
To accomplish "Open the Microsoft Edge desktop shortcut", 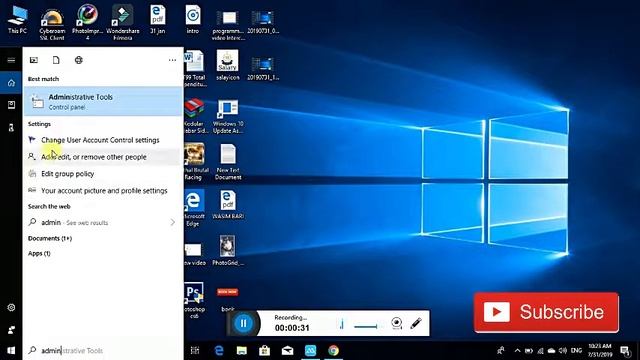I will (193, 207).
